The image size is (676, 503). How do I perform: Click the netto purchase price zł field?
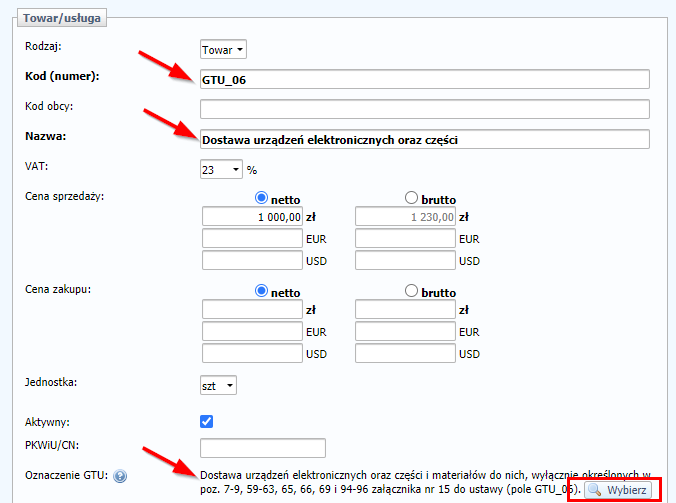click(x=250, y=310)
